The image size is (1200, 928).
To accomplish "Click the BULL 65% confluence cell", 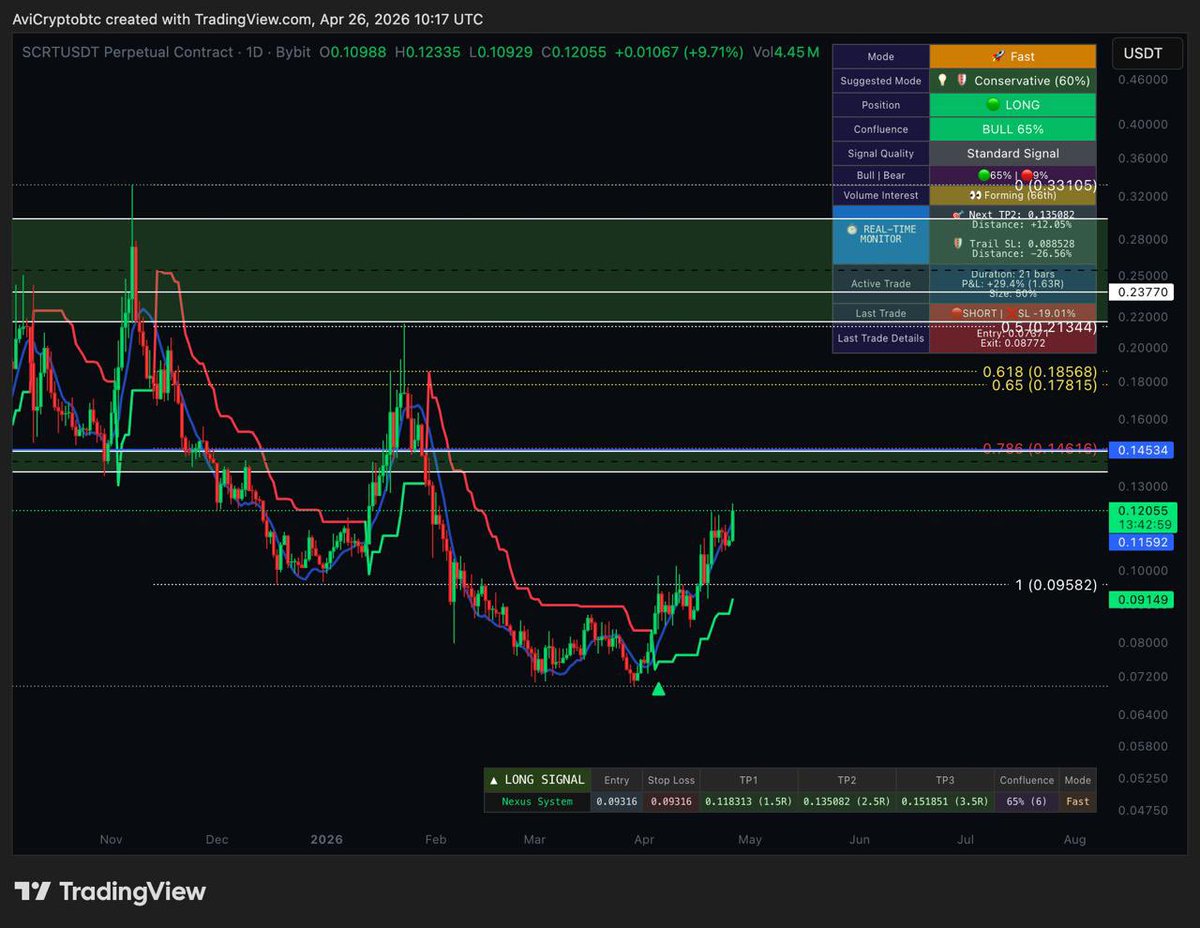I will [1012, 129].
